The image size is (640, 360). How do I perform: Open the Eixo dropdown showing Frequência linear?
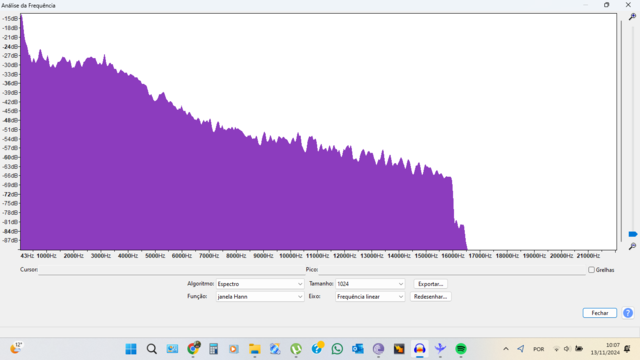tap(370, 297)
